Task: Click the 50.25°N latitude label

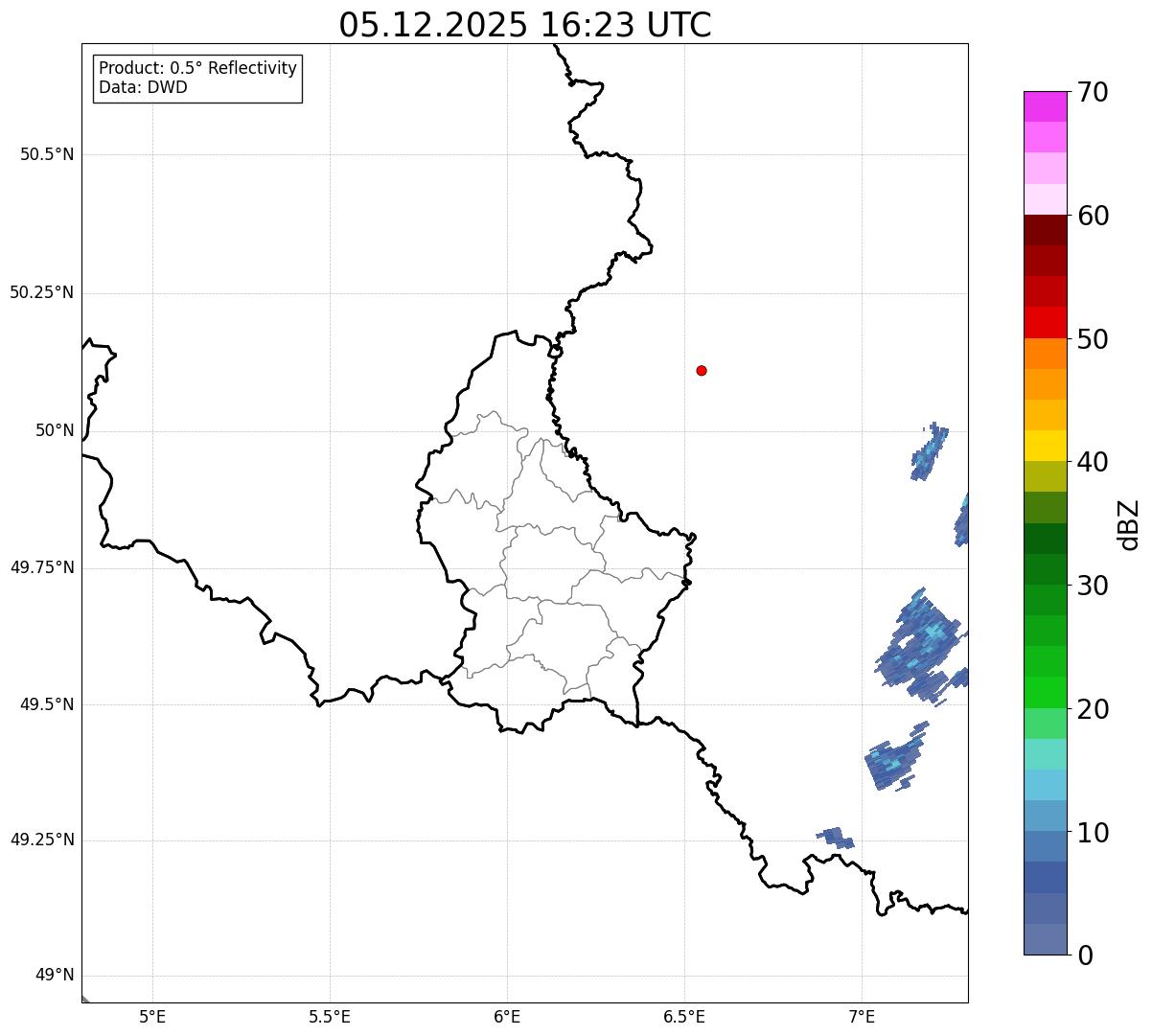Action: click(41, 292)
